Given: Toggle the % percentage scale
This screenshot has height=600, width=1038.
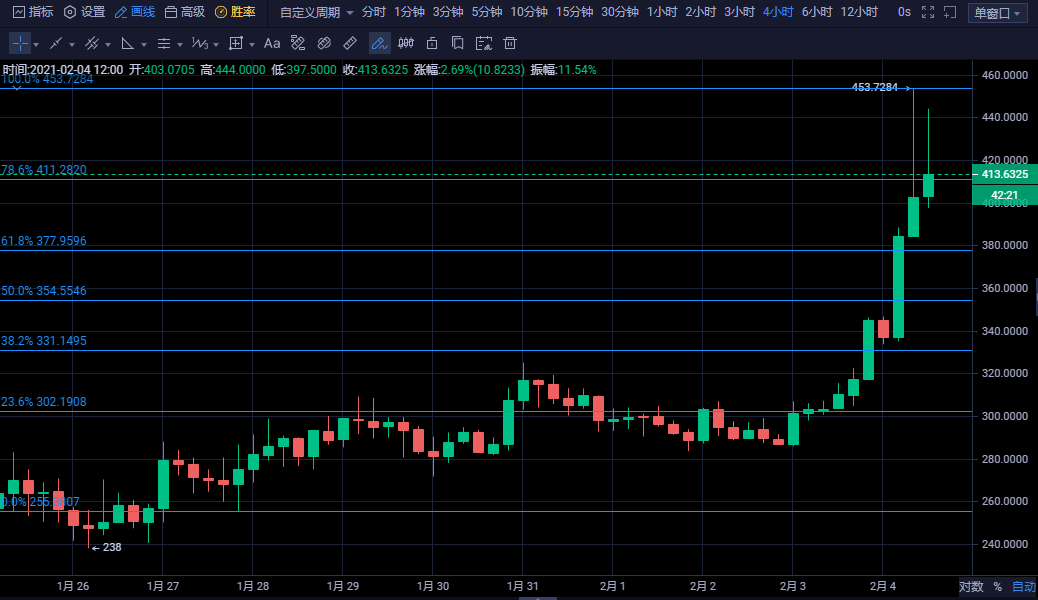Looking at the screenshot, I should tap(997, 587).
